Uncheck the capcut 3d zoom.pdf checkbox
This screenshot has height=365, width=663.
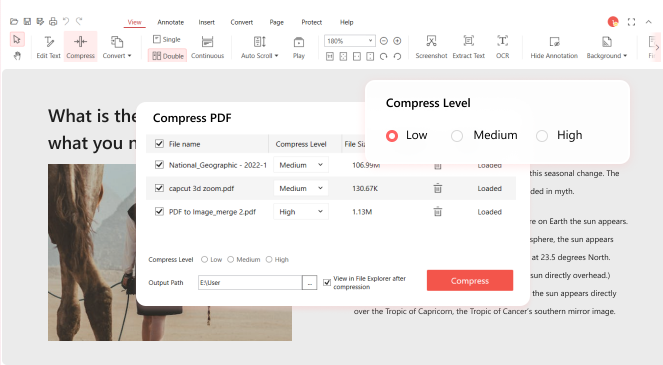pyautogui.click(x=159, y=188)
